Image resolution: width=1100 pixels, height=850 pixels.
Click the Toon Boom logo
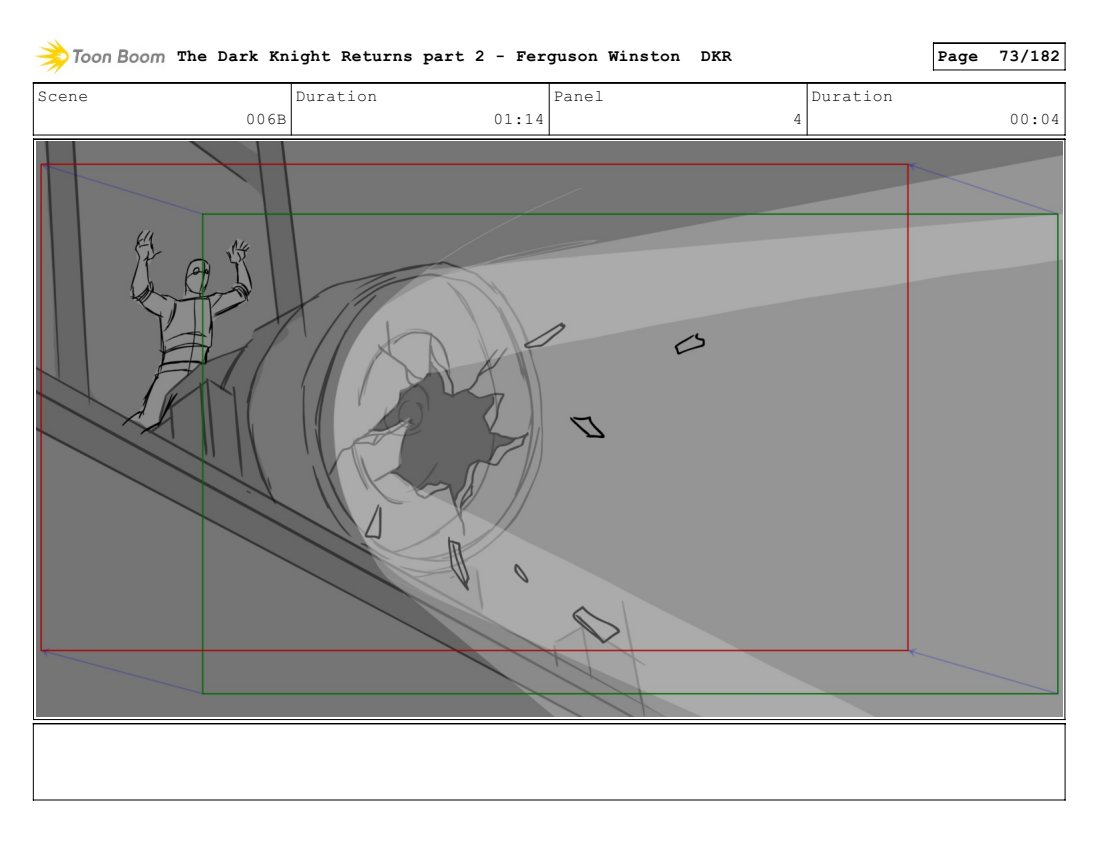[x=100, y=56]
